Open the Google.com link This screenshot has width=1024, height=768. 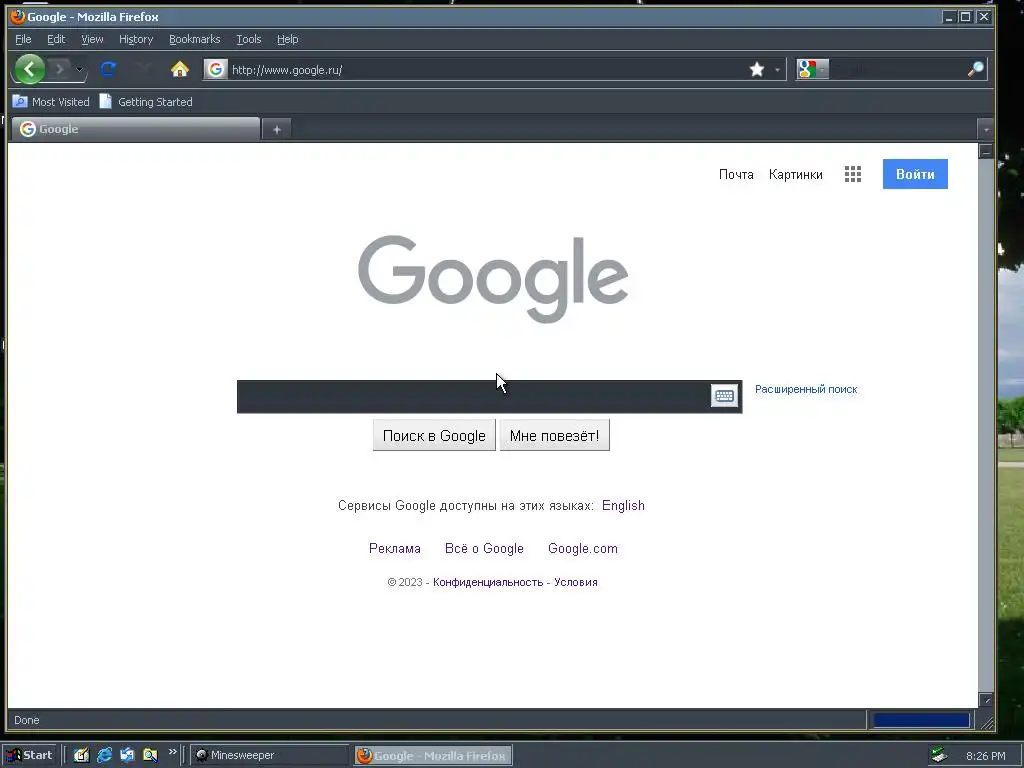pyautogui.click(x=583, y=549)
